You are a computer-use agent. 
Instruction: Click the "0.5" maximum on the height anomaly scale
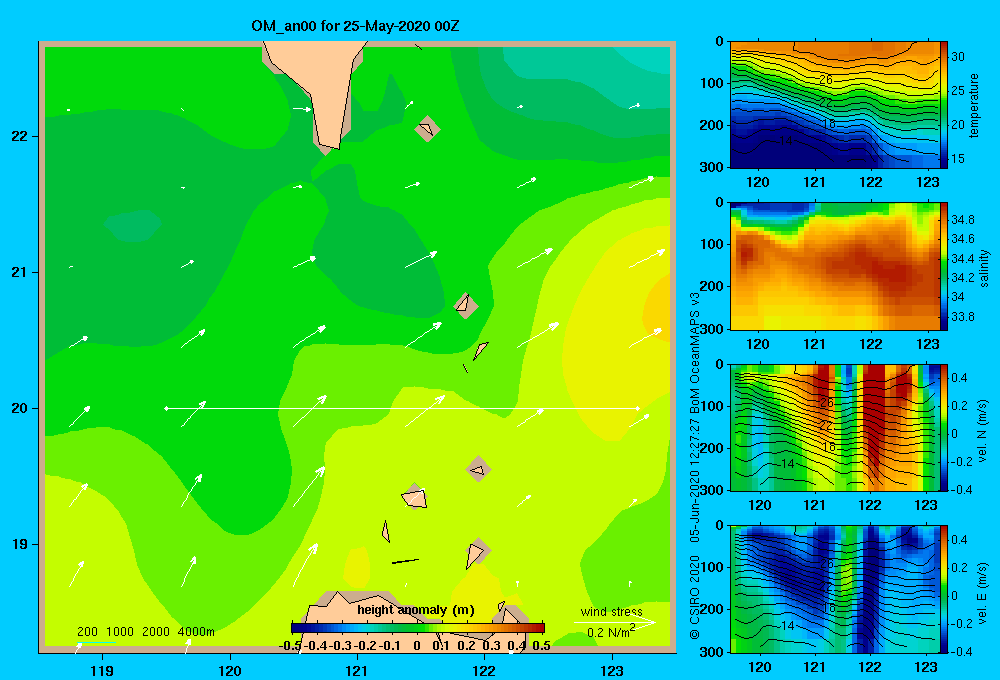click(x=541, y=646)
